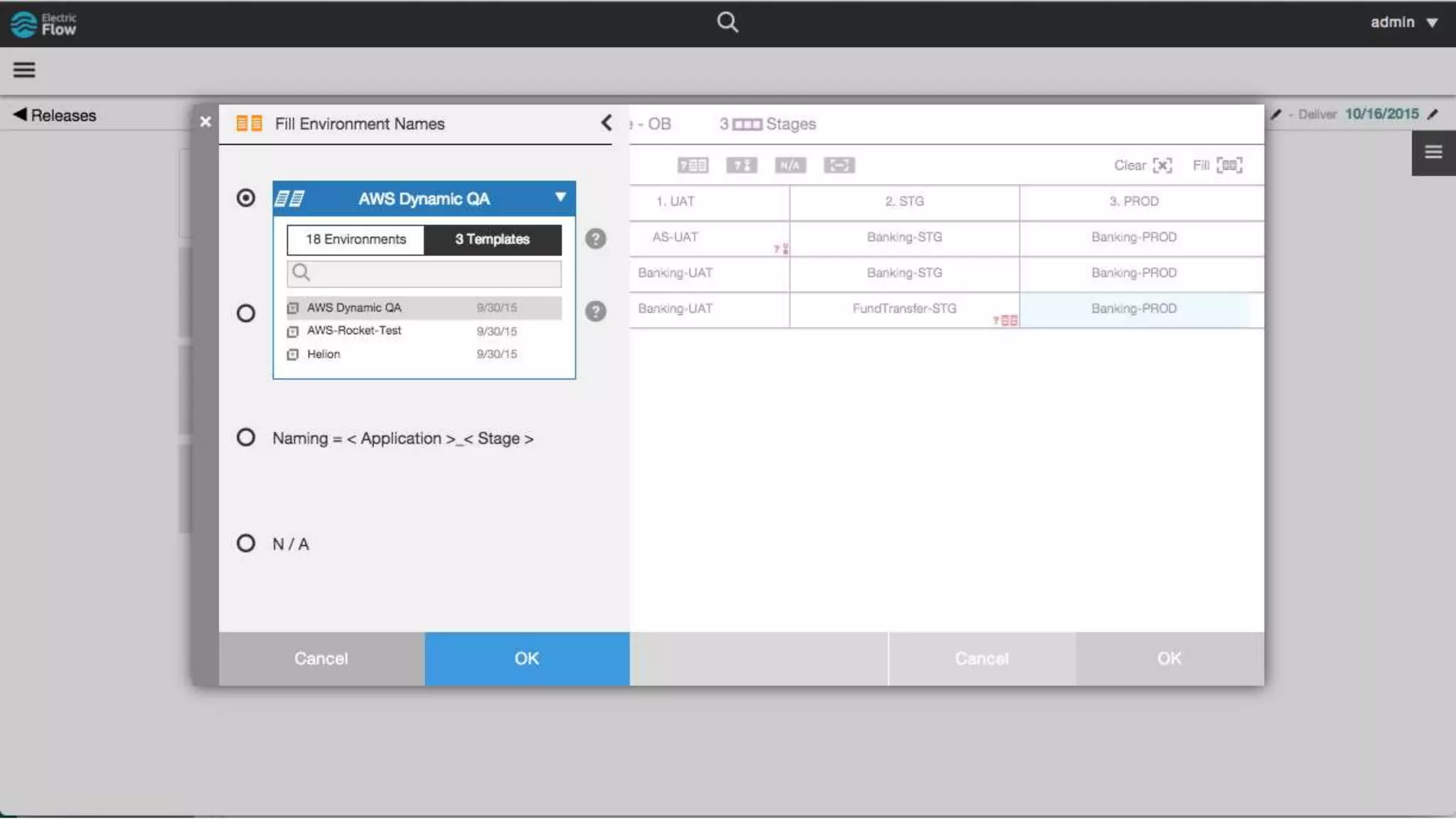Click the N/A fill icon in the toolbar

point(789,166)
